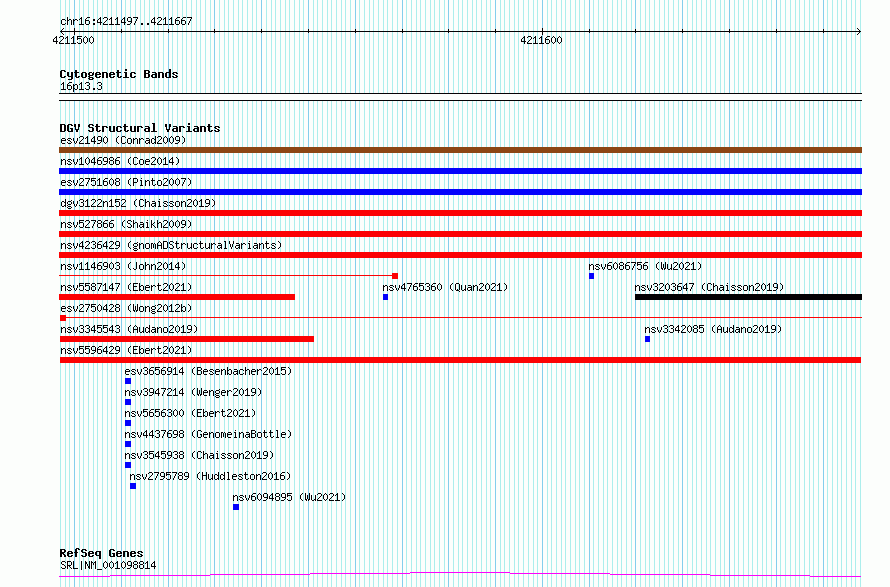Click the esv2750428 (Wong2012b) label
This screenshot has height=587, width=890.
tap(127, 308)
